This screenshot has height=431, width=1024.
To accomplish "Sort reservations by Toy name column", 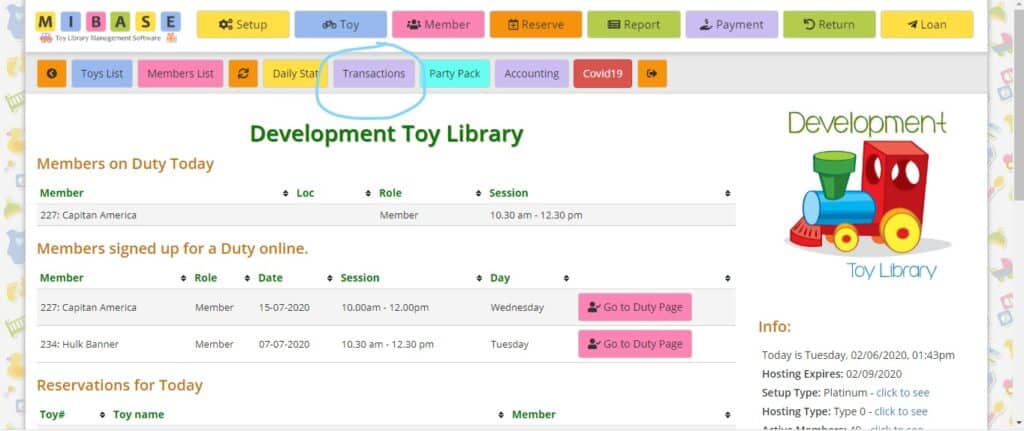I will point(308,415).
